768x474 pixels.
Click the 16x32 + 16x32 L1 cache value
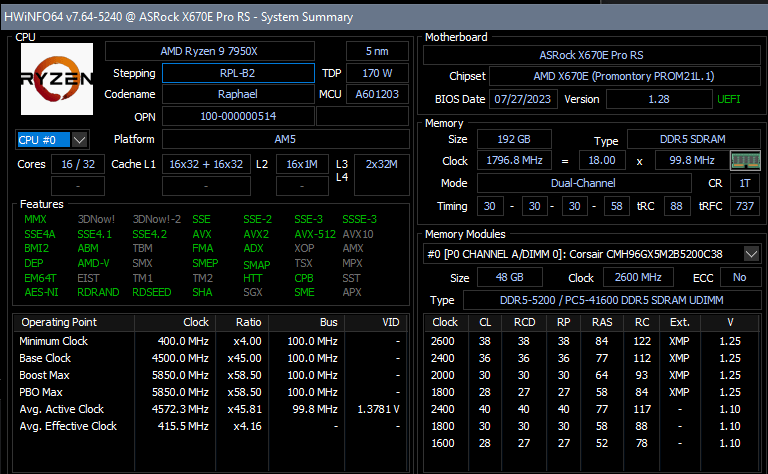point(206,164)
